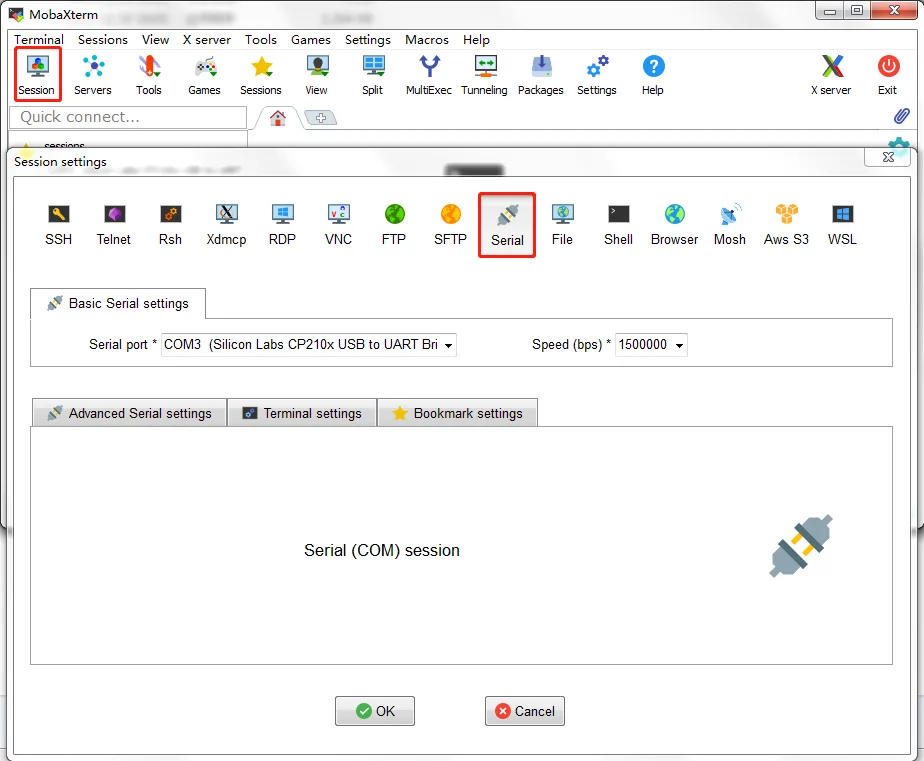Screen dimensions: 924x761
Task: Switch to Advanced Serial settings tab
Action: pyautogui.click(x=130, y=413)
